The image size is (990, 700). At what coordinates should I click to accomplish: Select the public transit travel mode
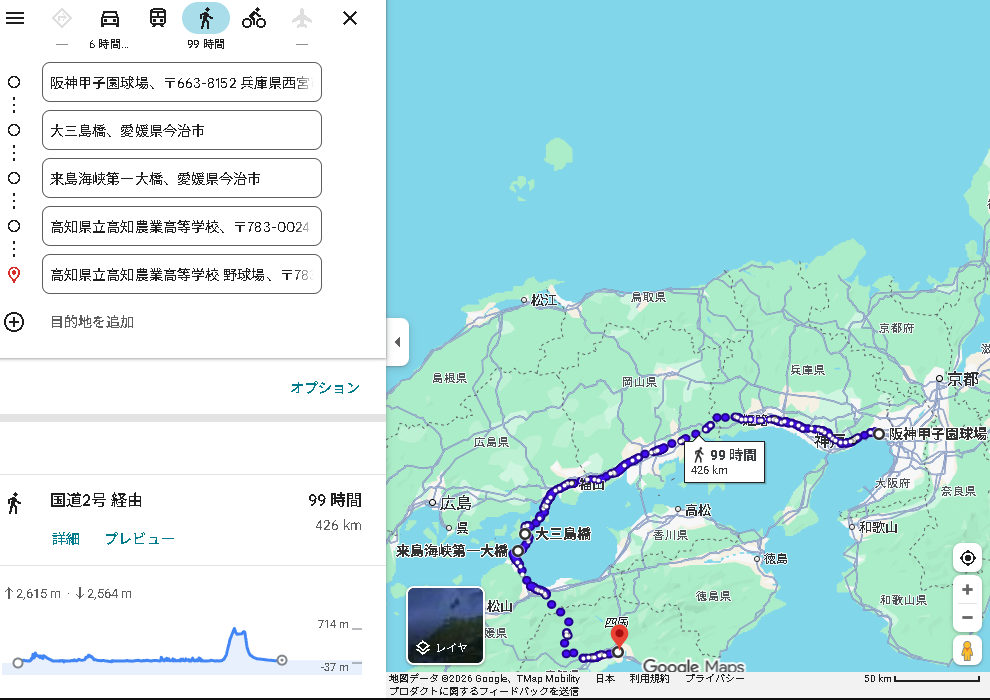[x=158, y=18]
